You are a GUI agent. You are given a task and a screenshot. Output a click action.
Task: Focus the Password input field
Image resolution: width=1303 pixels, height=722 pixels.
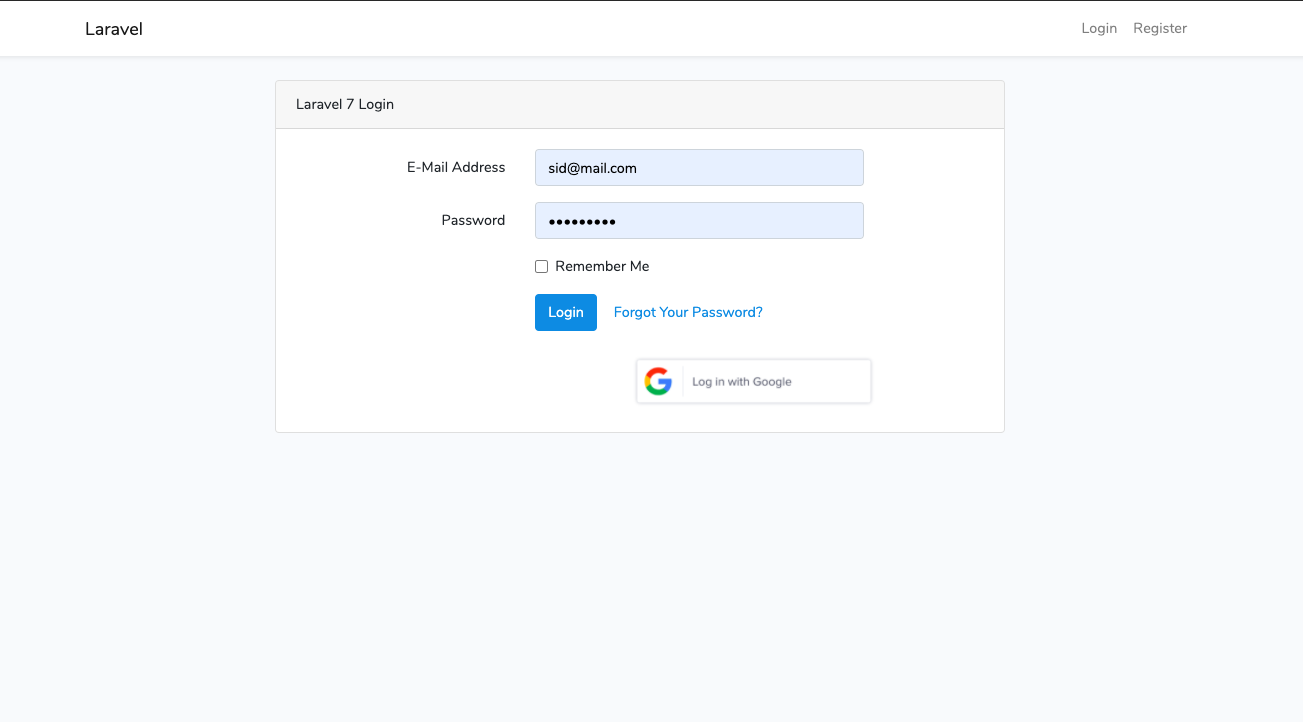coord(699,221)
